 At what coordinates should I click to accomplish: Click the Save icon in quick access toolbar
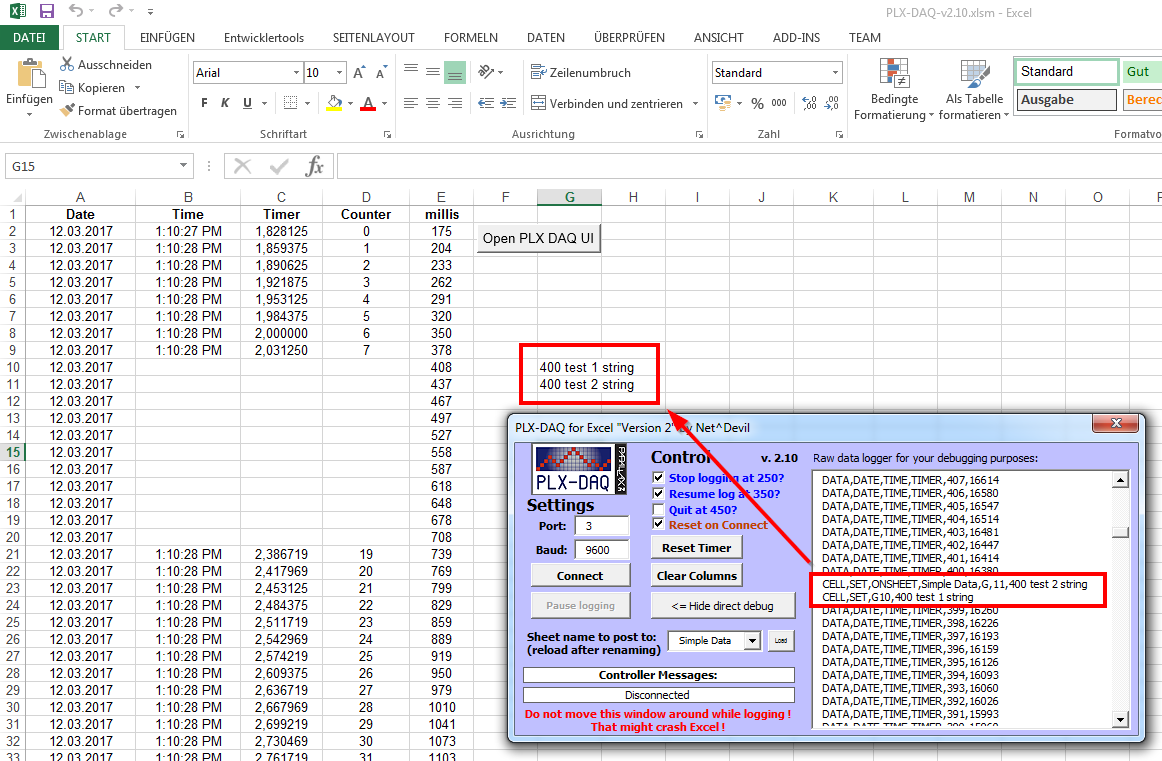pyautogui.click(x=47, y=11)
